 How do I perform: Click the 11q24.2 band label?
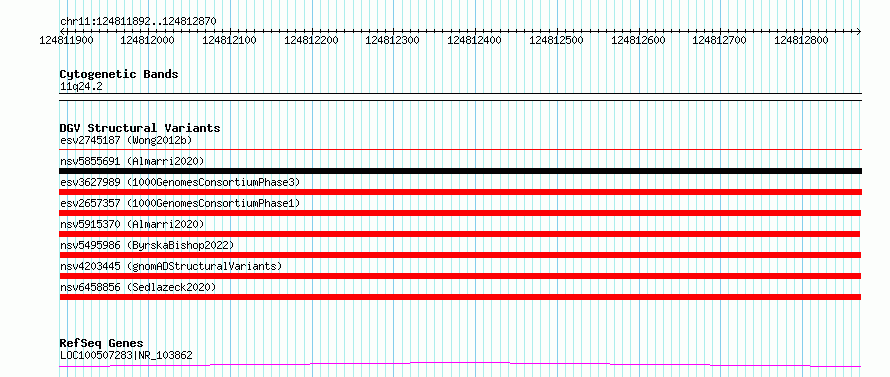[x=81, y=87]
